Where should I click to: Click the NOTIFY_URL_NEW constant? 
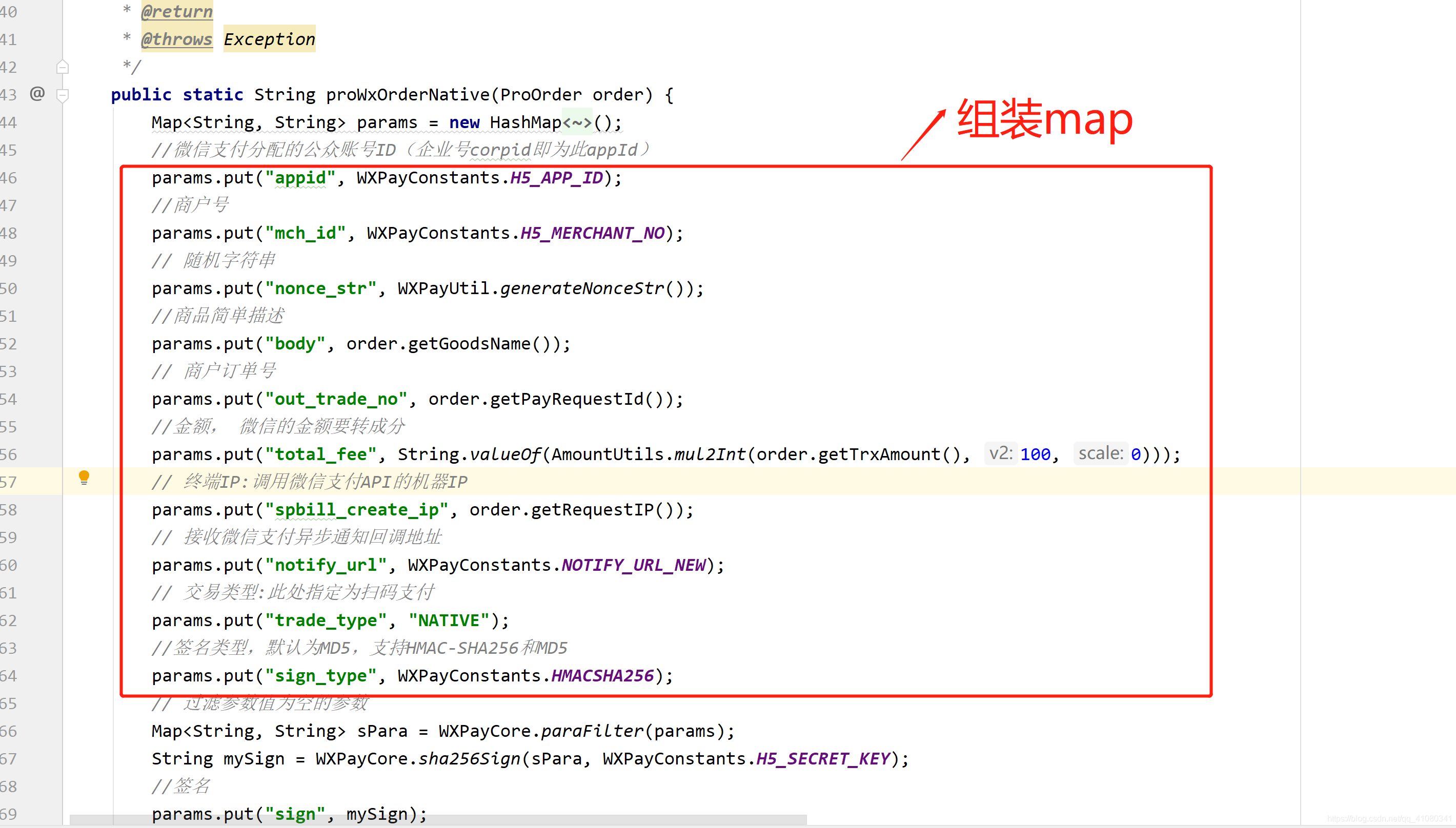tap(633, 565)
